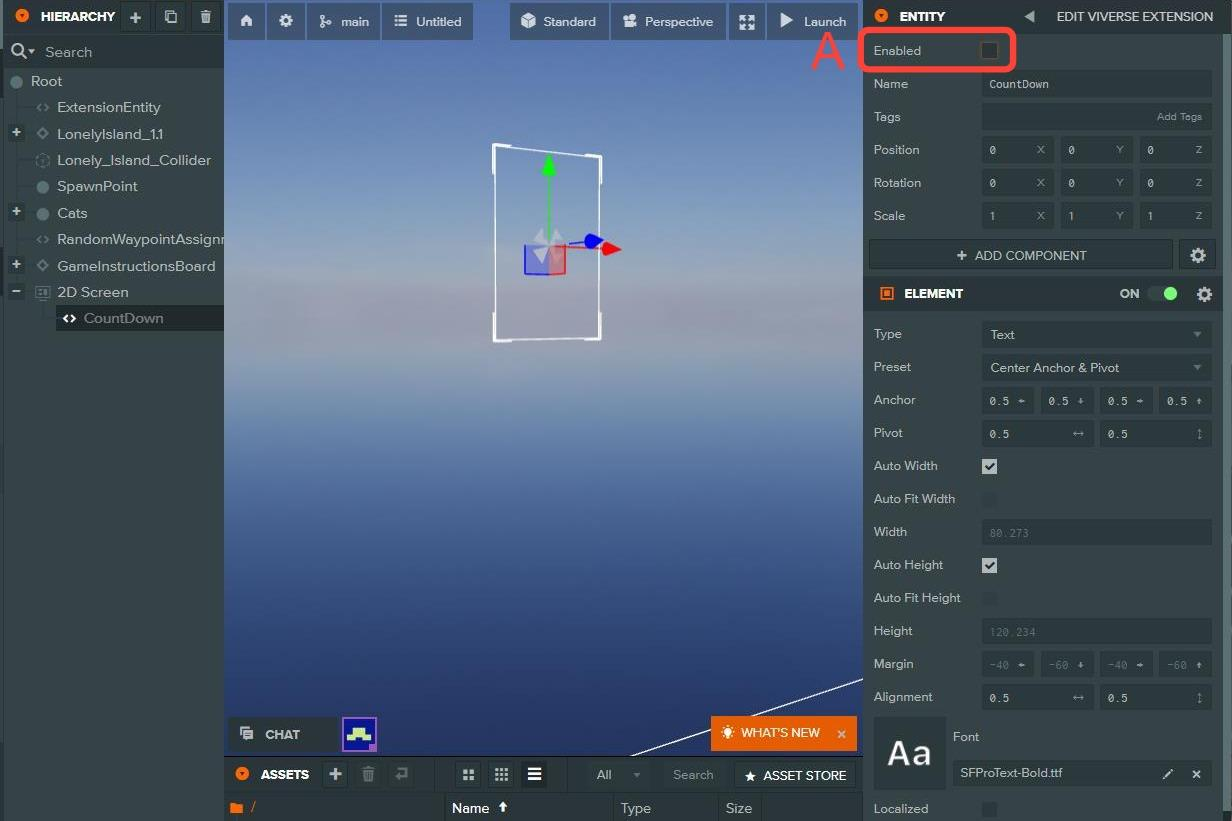Open Element component settings gear
This screenshot has height=821, width=1232.
pyautogui.click(x=1204, y=294)
